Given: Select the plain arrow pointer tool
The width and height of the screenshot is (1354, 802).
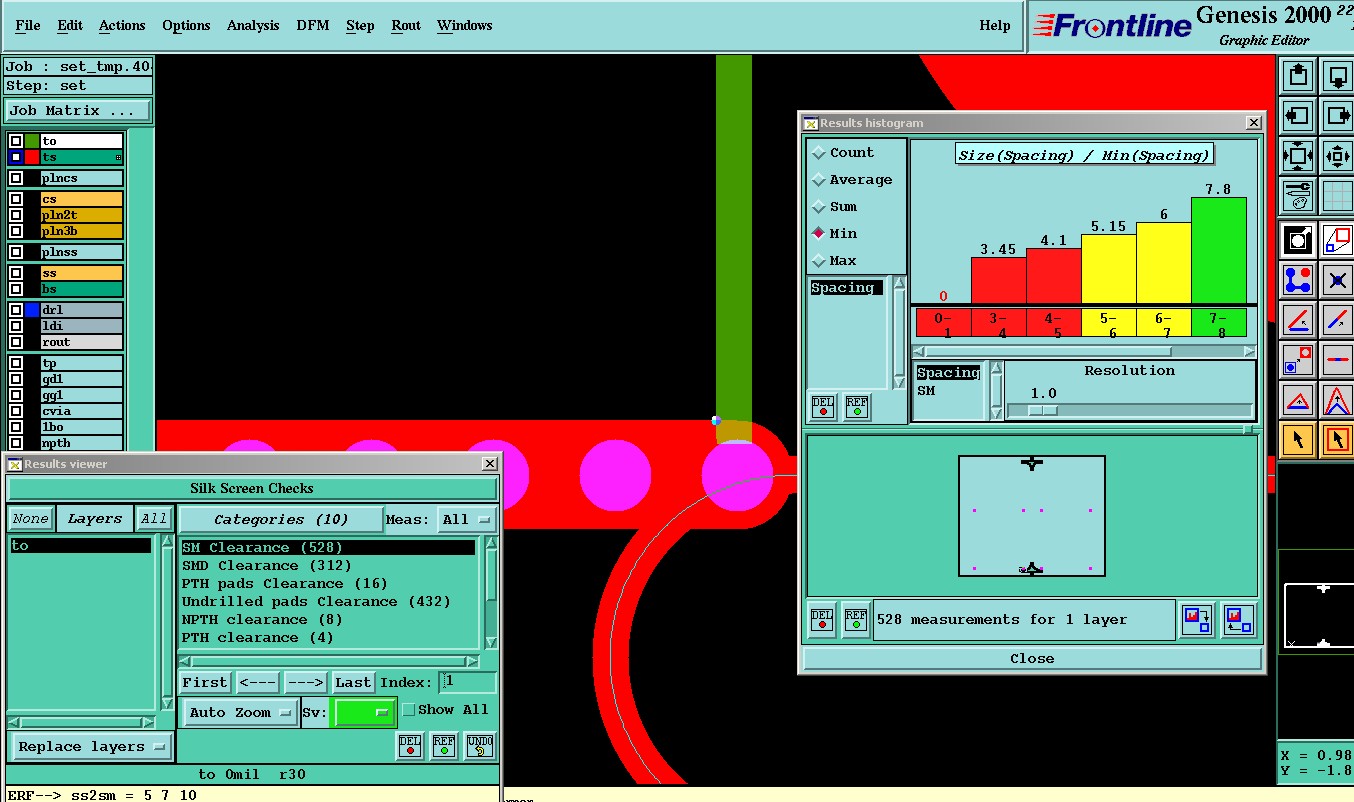Looking at the screenshot, I should click(x=1298, y=440).
